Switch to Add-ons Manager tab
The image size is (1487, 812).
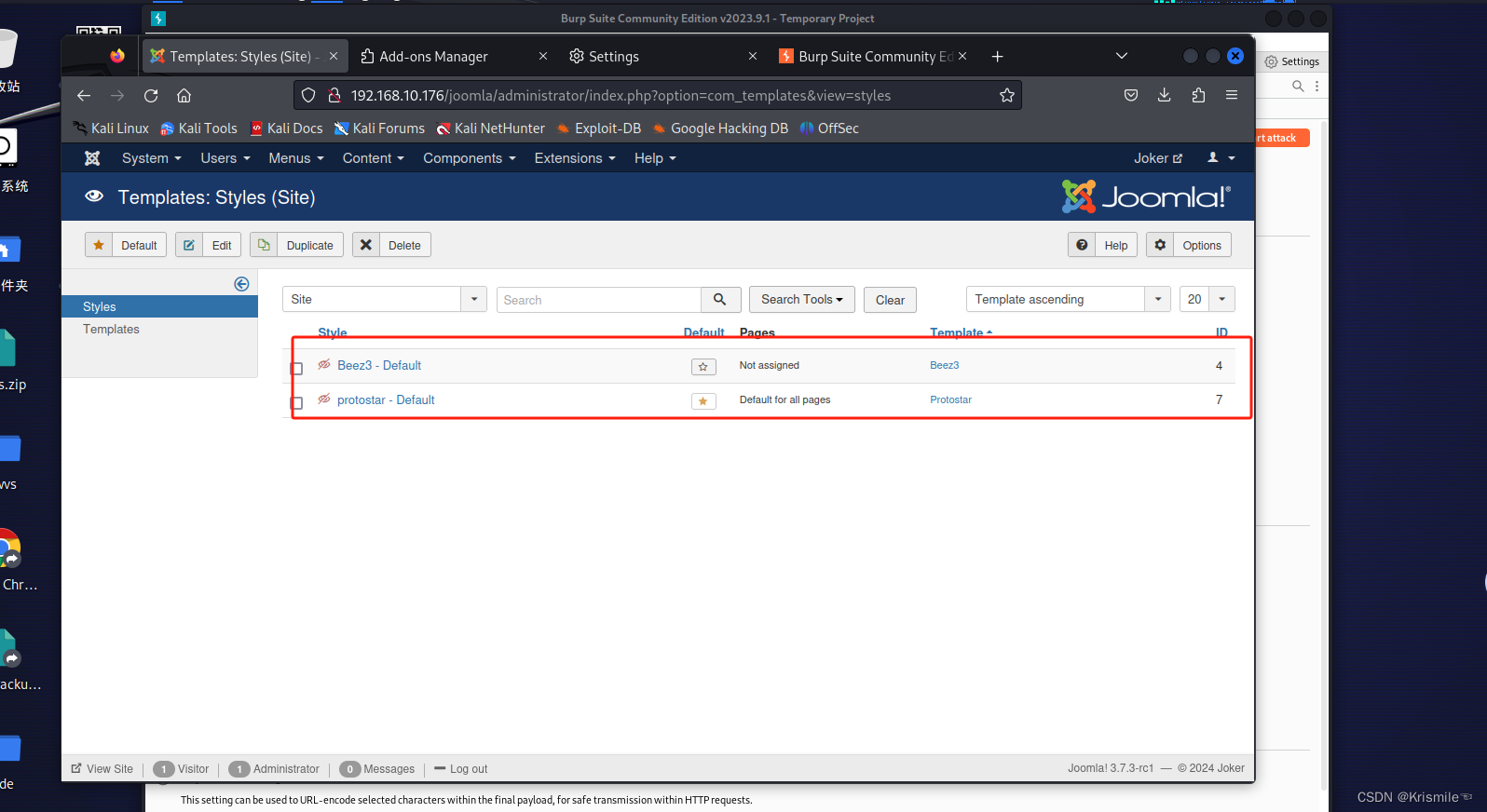455,57
